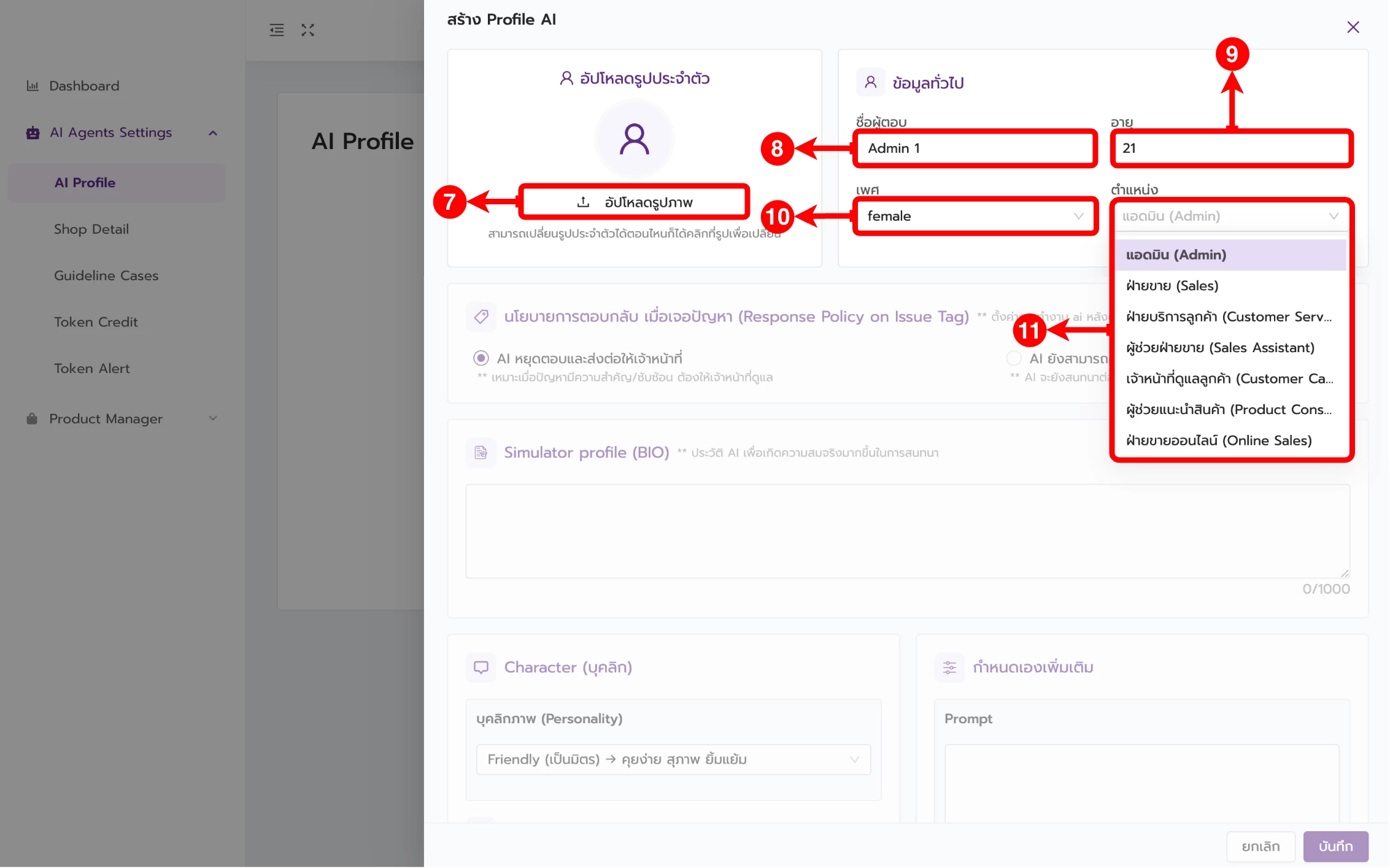Select the AI can still reply radio
The height and width of the screenshot is (868, 1390).
pyautogui.click(x=1014, y=358)
